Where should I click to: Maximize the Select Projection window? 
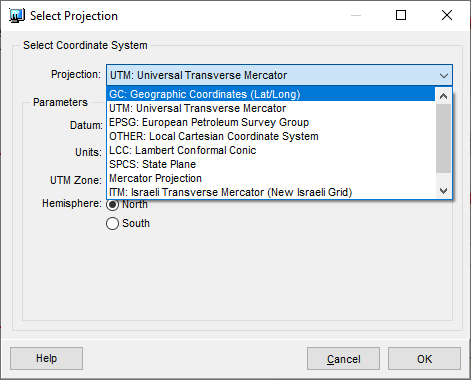(401, 15)
